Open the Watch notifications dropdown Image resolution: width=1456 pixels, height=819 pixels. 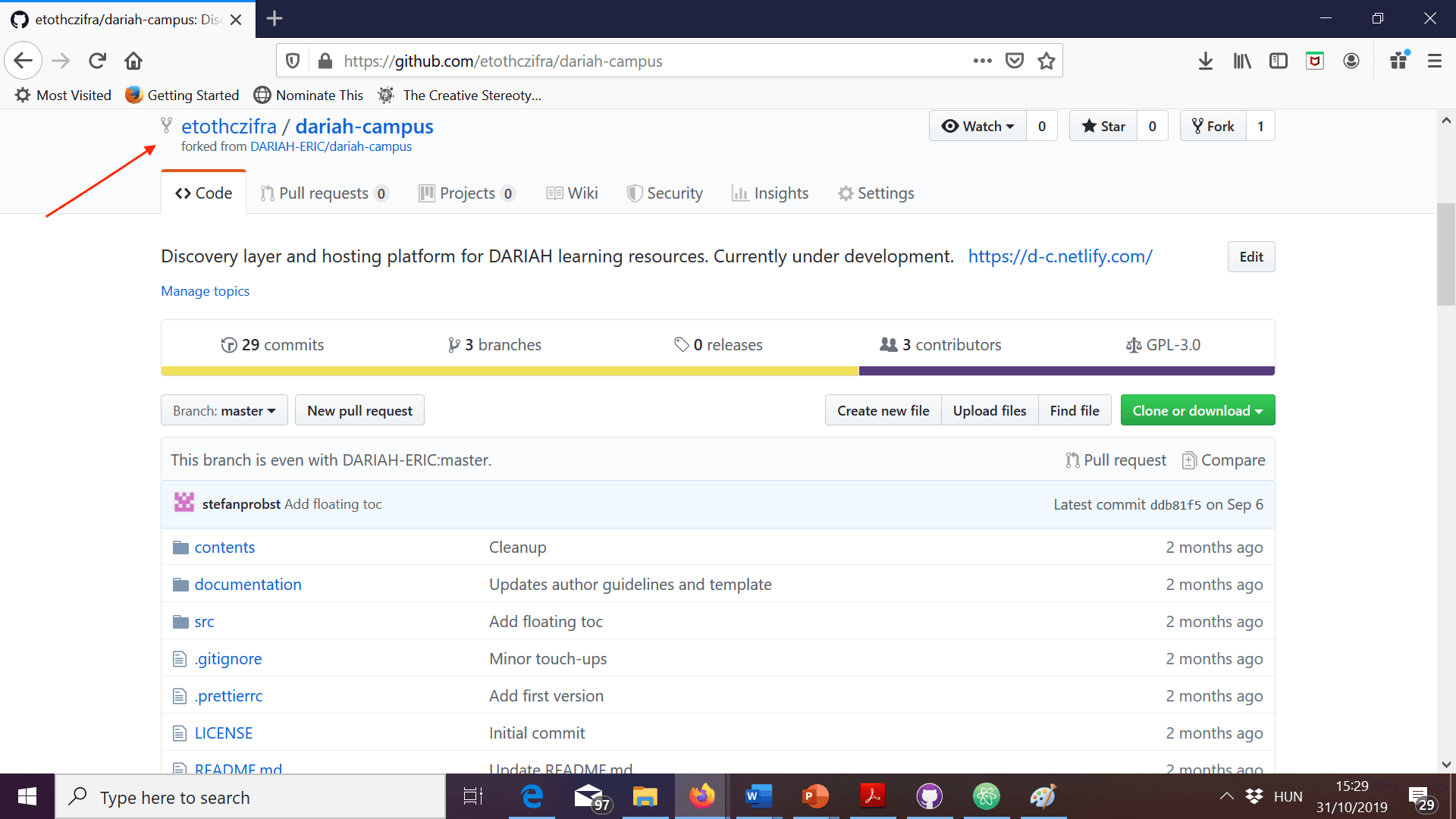coord(977,126)
